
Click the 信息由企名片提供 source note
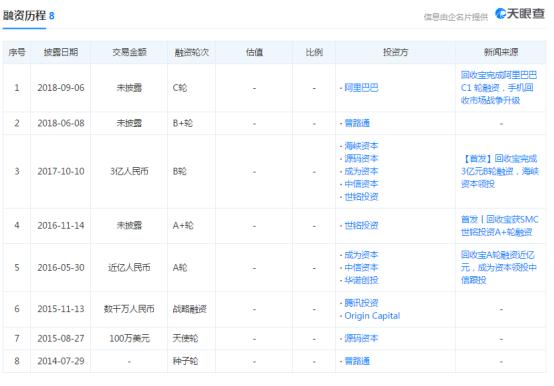(455, 17)
